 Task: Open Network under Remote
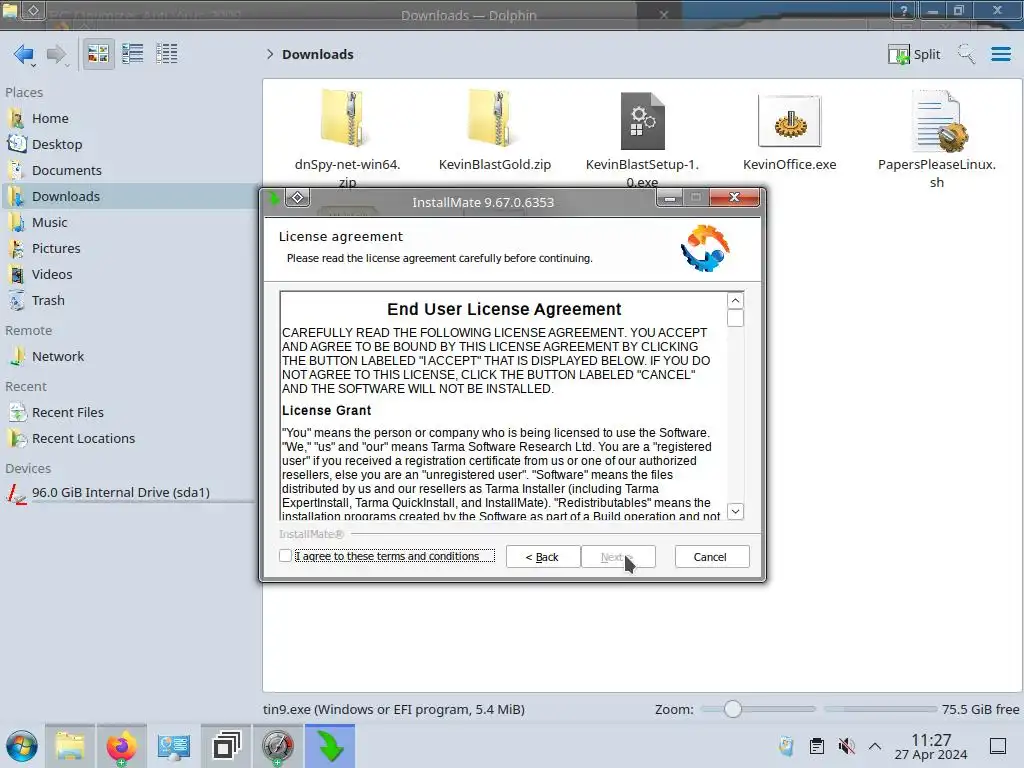pos(129,357)
